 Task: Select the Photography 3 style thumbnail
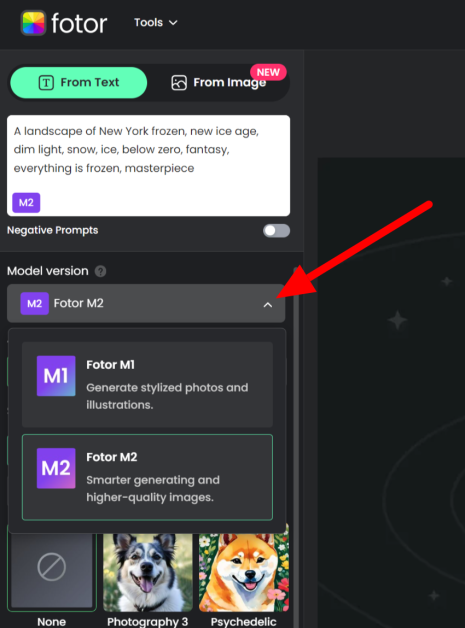pos(148,573)
